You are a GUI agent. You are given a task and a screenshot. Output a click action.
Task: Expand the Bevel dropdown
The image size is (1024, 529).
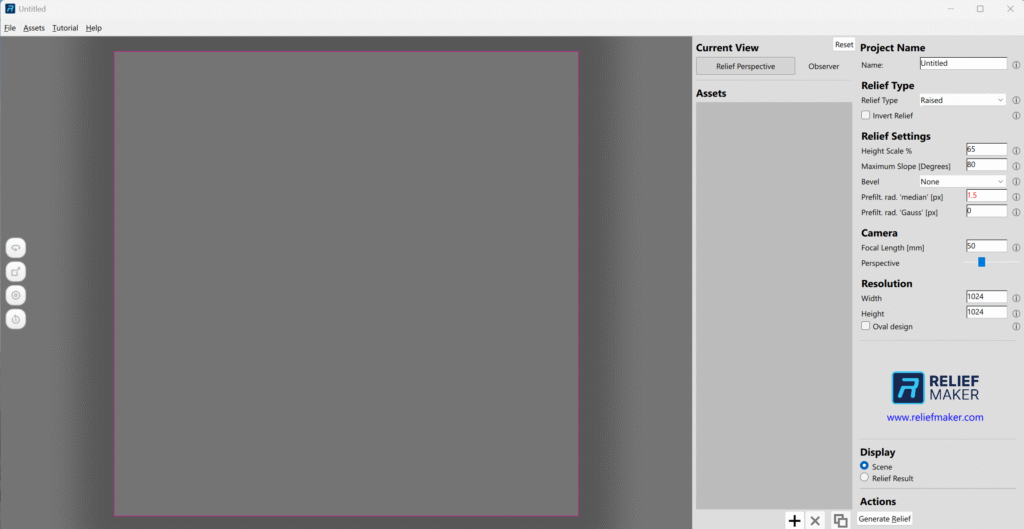962,182
